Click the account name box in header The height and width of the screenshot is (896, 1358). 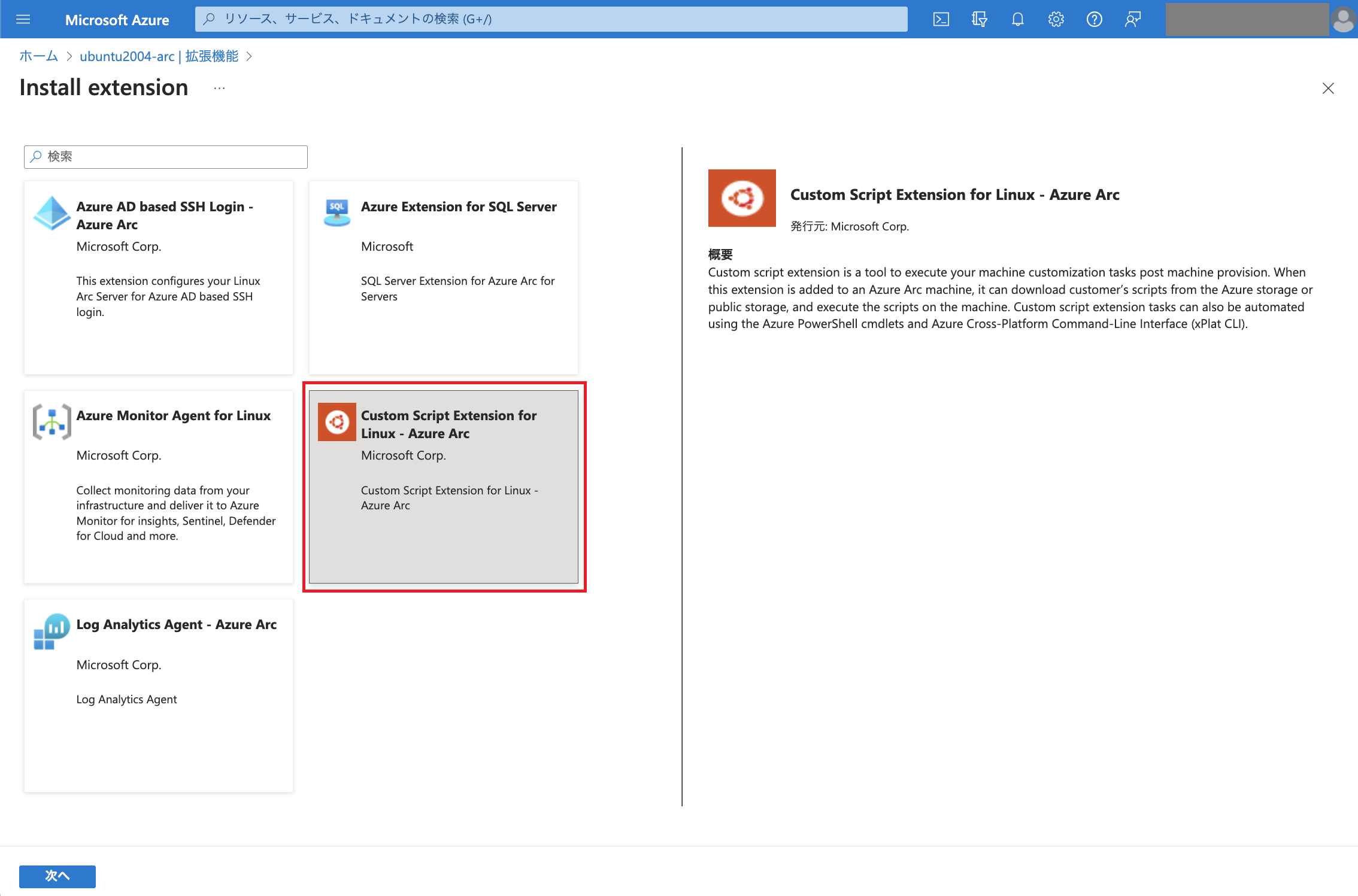pos(1247,19)
